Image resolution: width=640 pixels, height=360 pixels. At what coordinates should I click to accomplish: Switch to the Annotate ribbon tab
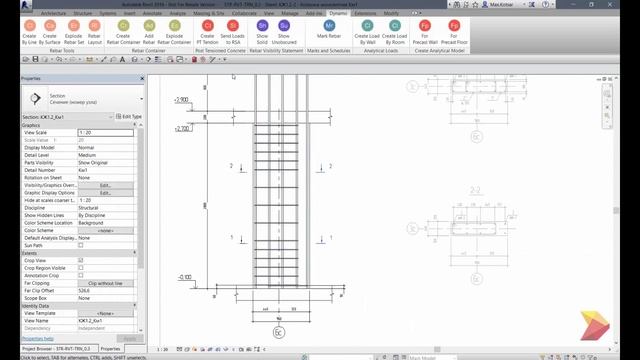(152, 13)
